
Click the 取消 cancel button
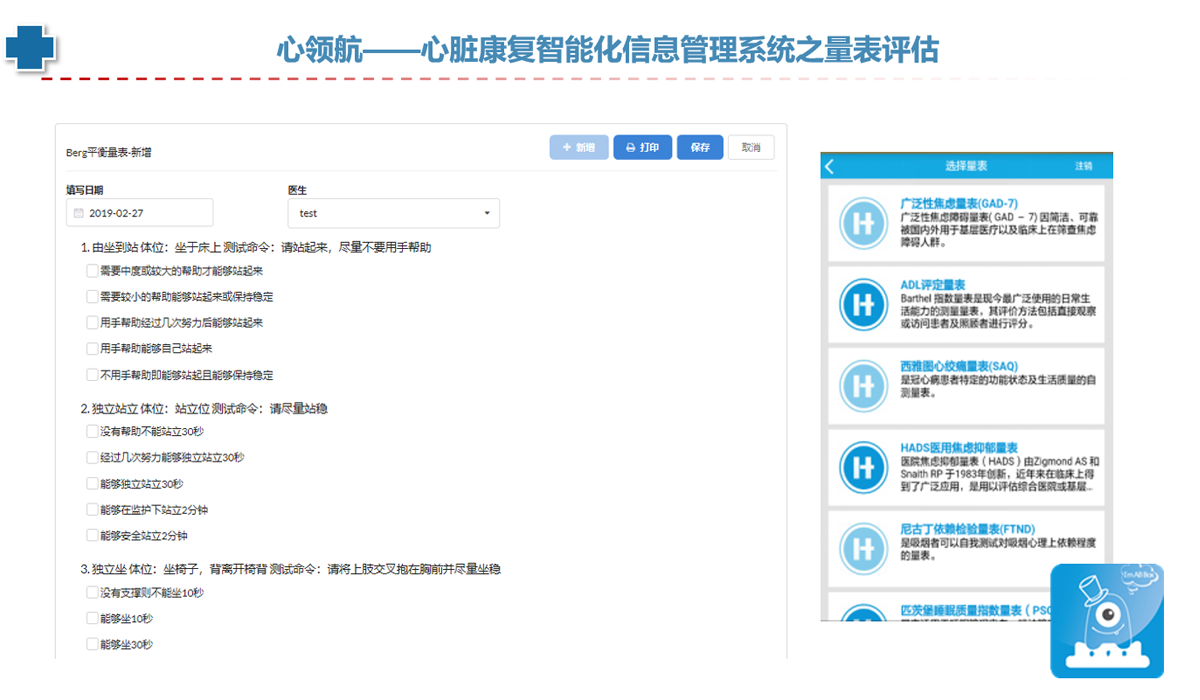(751, 147)
